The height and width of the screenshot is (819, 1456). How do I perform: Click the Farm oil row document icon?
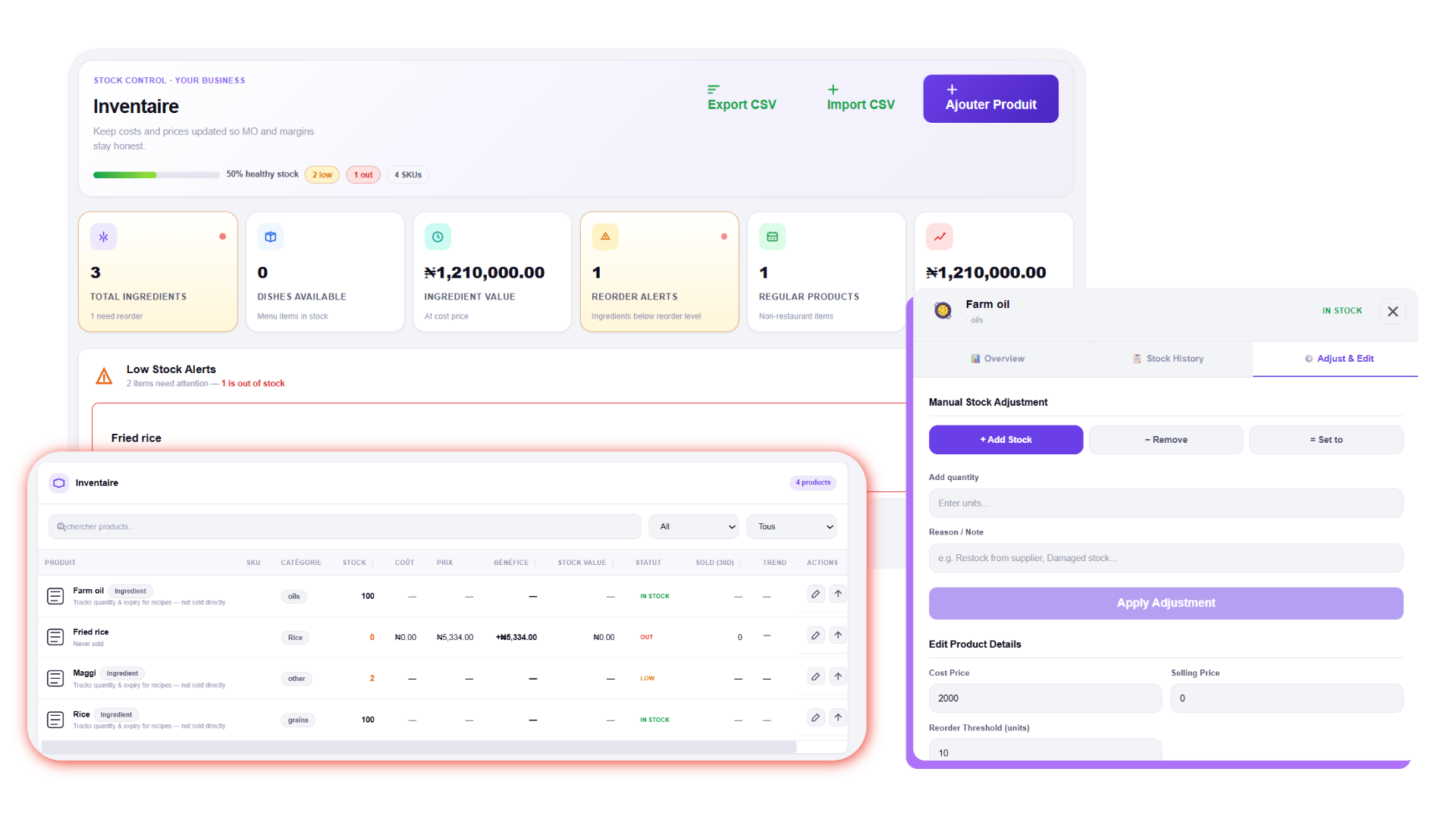tap(55, 596)
